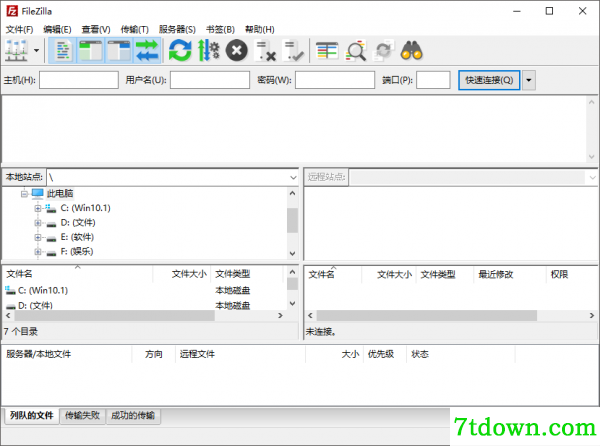Image resolution: width=600 pixels, height=446 pixels.
Task: Open 本地站点 path dropdown
Action: tap(293, 177)
